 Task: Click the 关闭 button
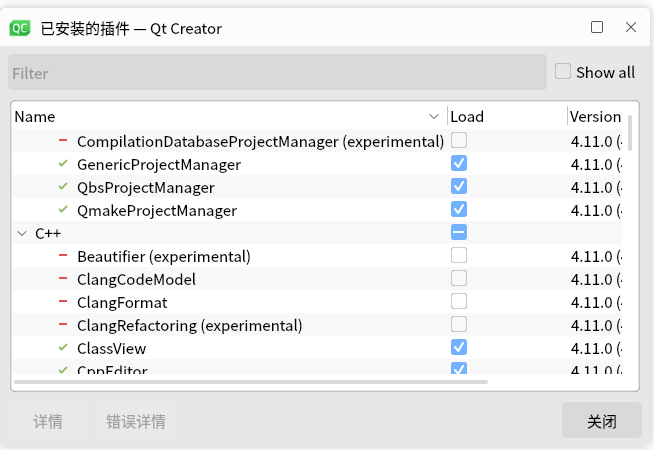click(x=602, y=420)
